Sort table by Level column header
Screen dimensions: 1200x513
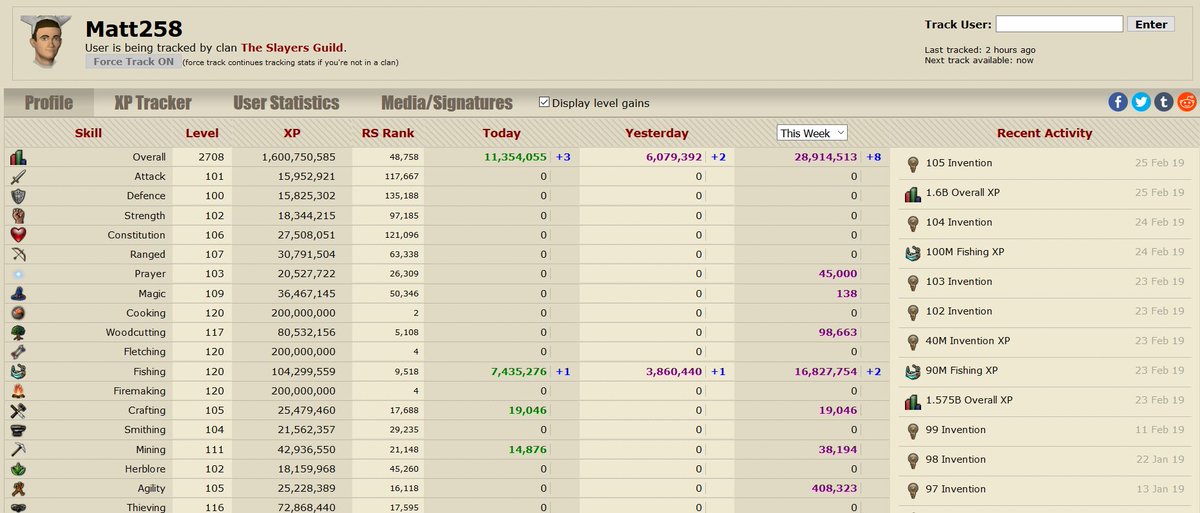[202, 133]
